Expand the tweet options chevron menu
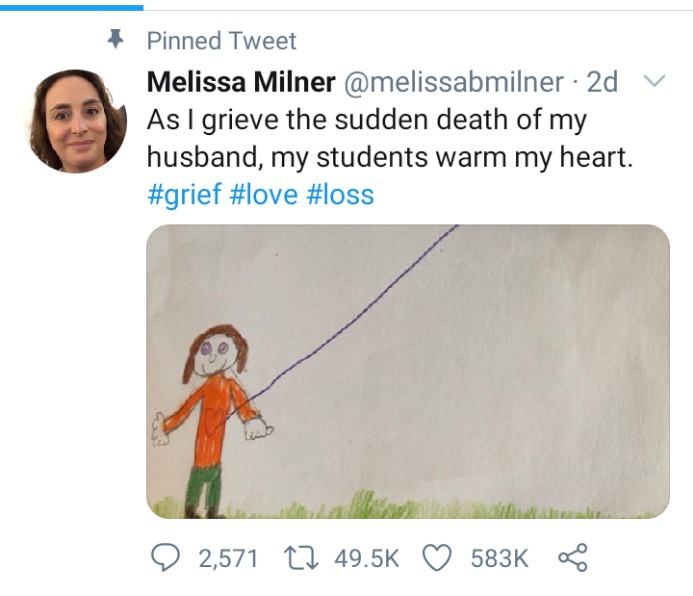The width and height of the screenshot is (693, 596). coord(654,81)
